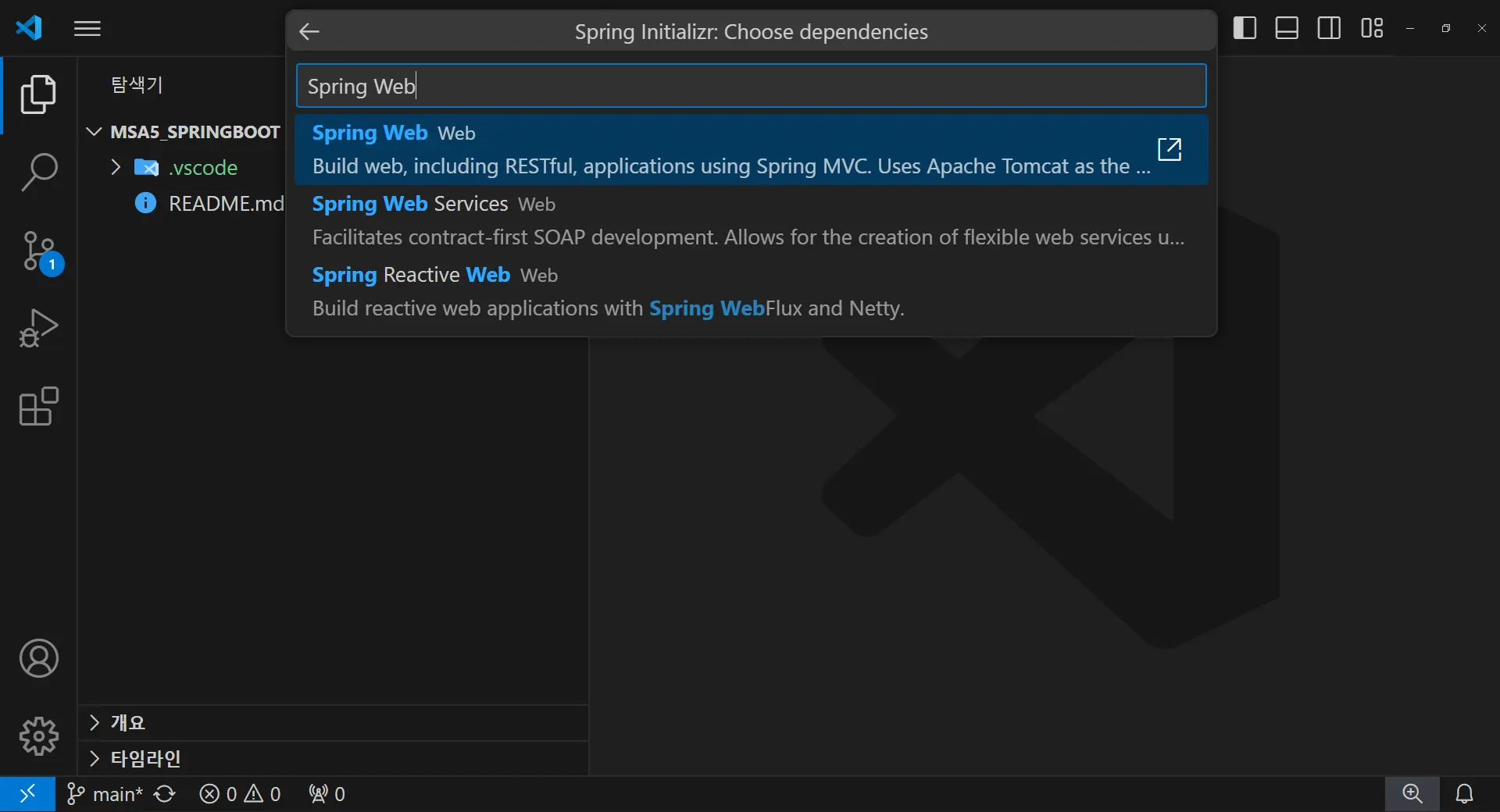1500x812 pixels.
Task: Toggle the primary side bar visibility
Action: pos(1245,28)
